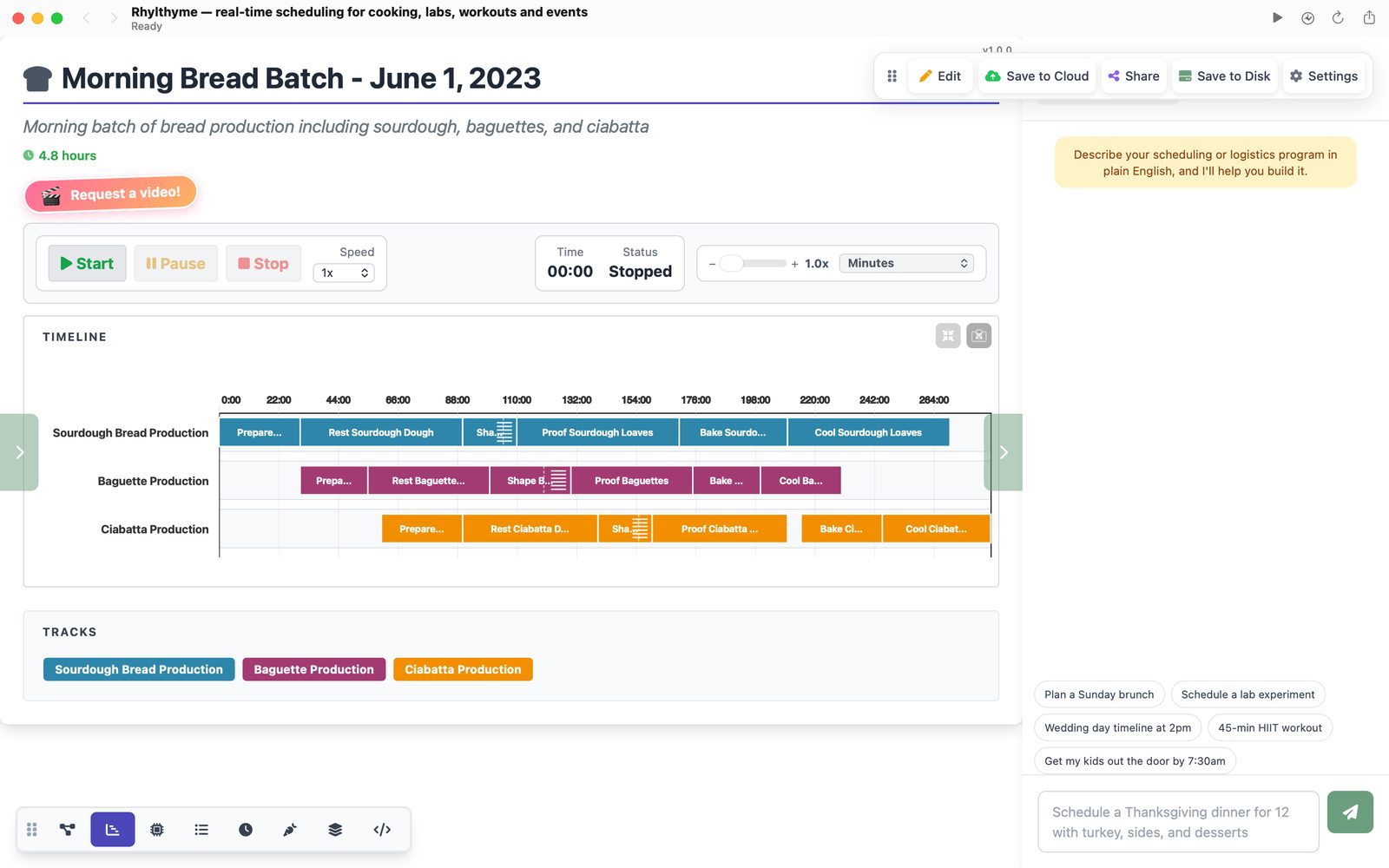
Task: Stop the schedule playback
Action: pos(263,264)
